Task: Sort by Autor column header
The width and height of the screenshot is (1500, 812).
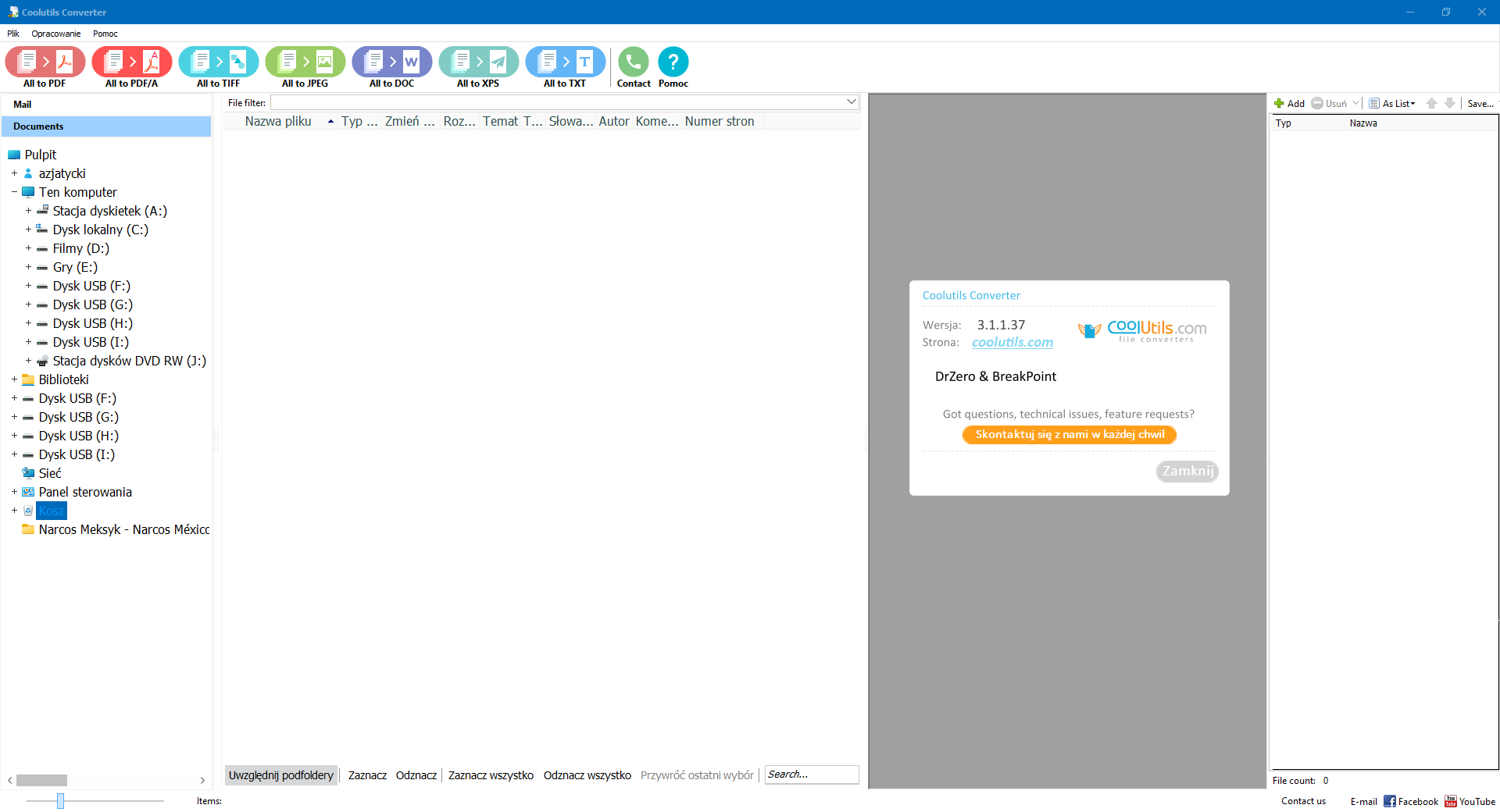Action: [614, 121]
